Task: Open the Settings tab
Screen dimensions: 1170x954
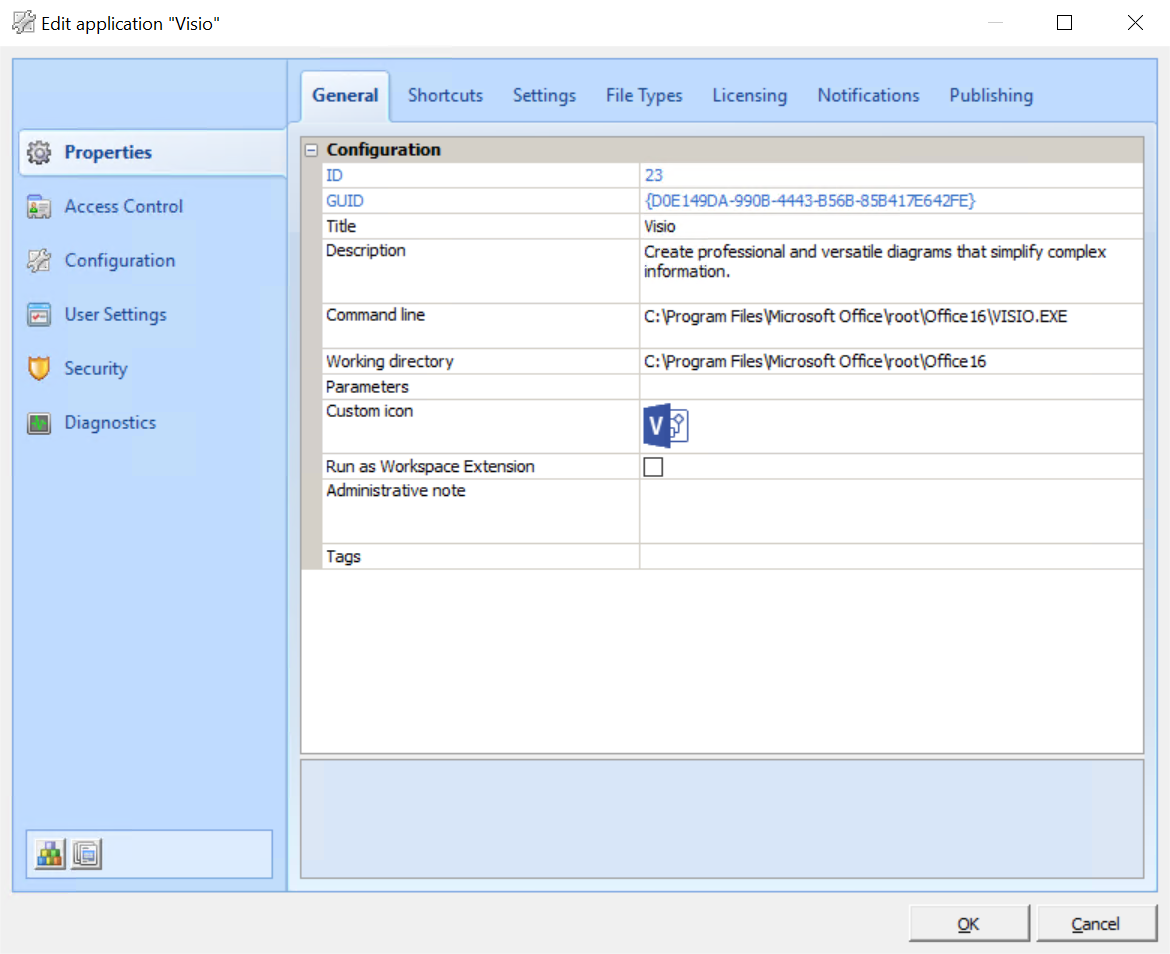Action: [x=545, y=95]
